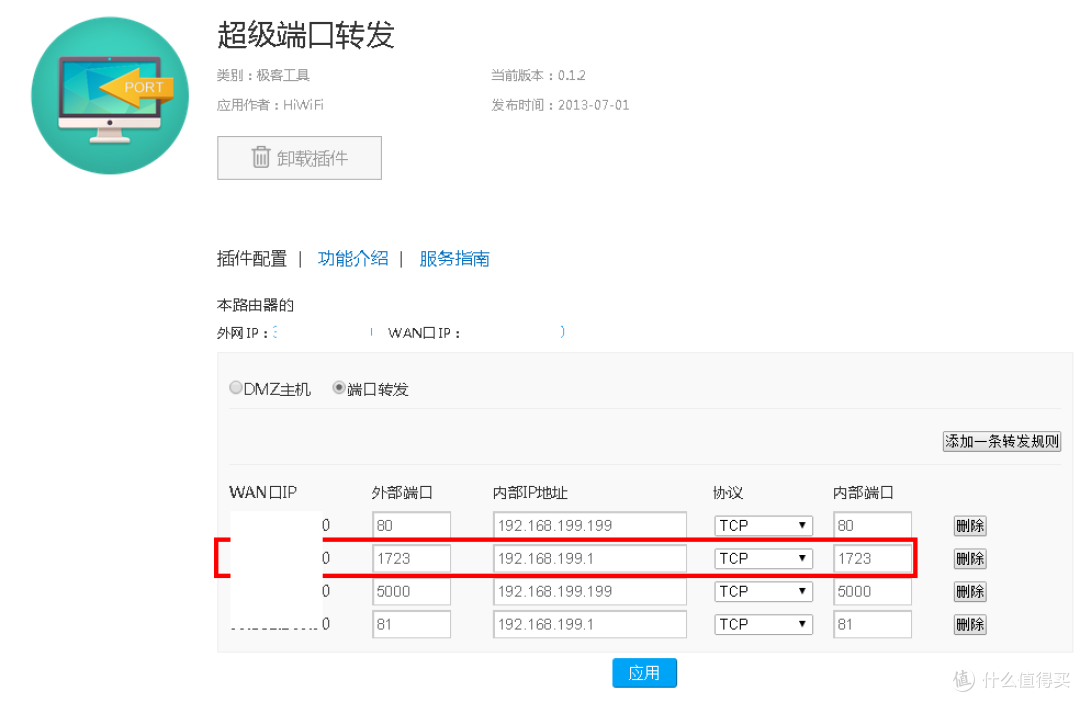The height and width of the screenshot is (702, 1080).
Task: Delete the port 5000 forwarding rule
Action: [x=970, y=592]
